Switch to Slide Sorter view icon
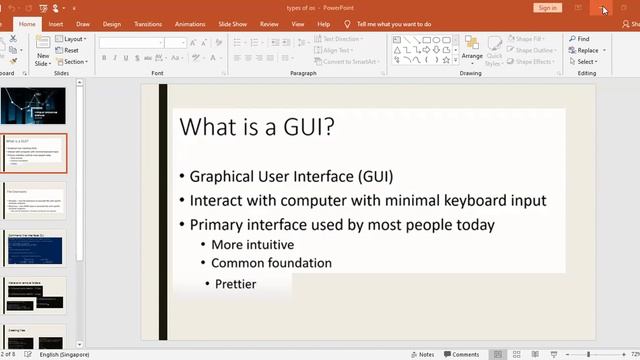This screenshot has height=360, width=640. click(516, 354)
